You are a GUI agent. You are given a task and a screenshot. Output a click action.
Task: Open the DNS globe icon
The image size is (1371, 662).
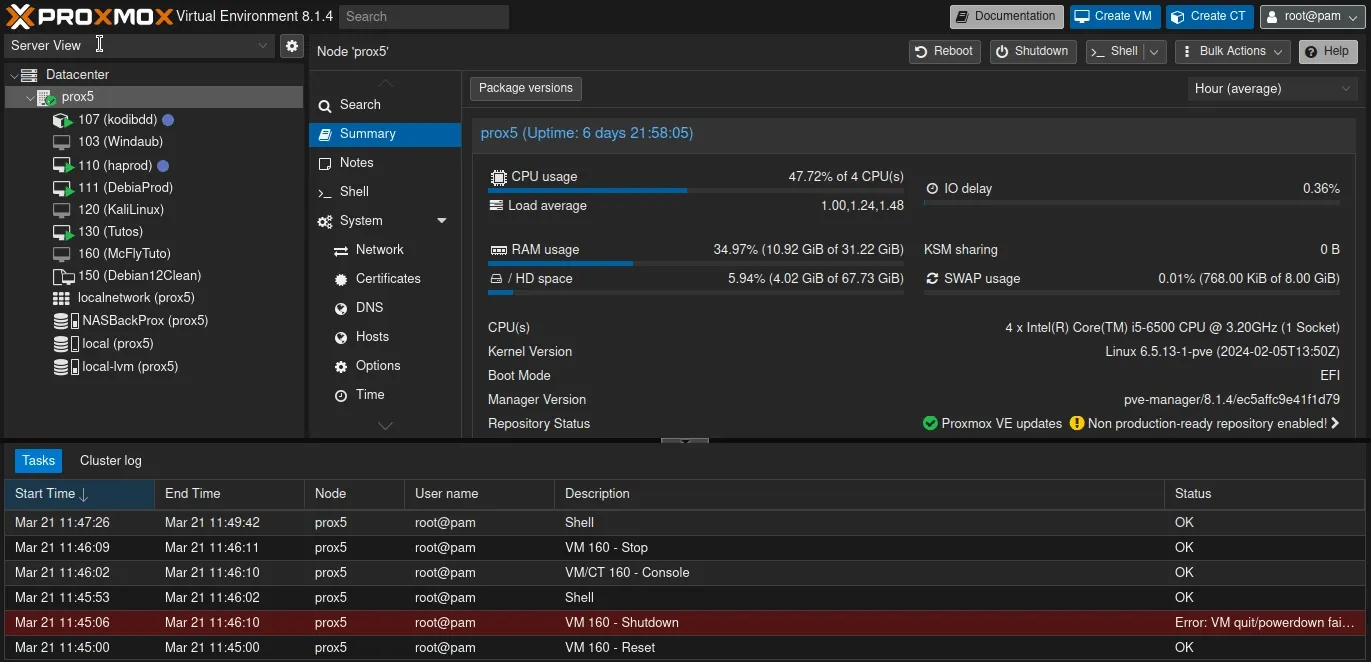[x=342, y=307]
